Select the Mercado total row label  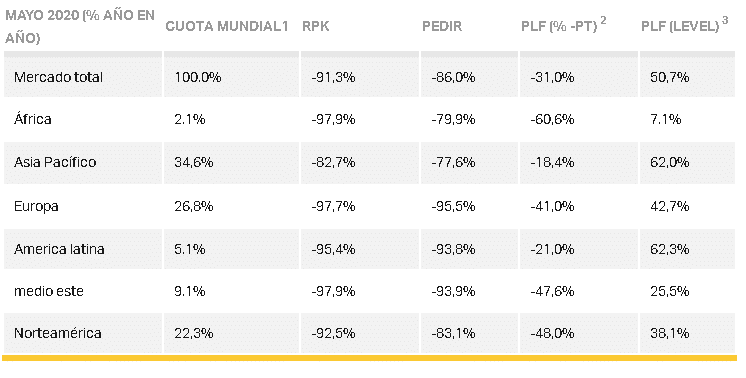pyautogui.click(x=59, y=77)
